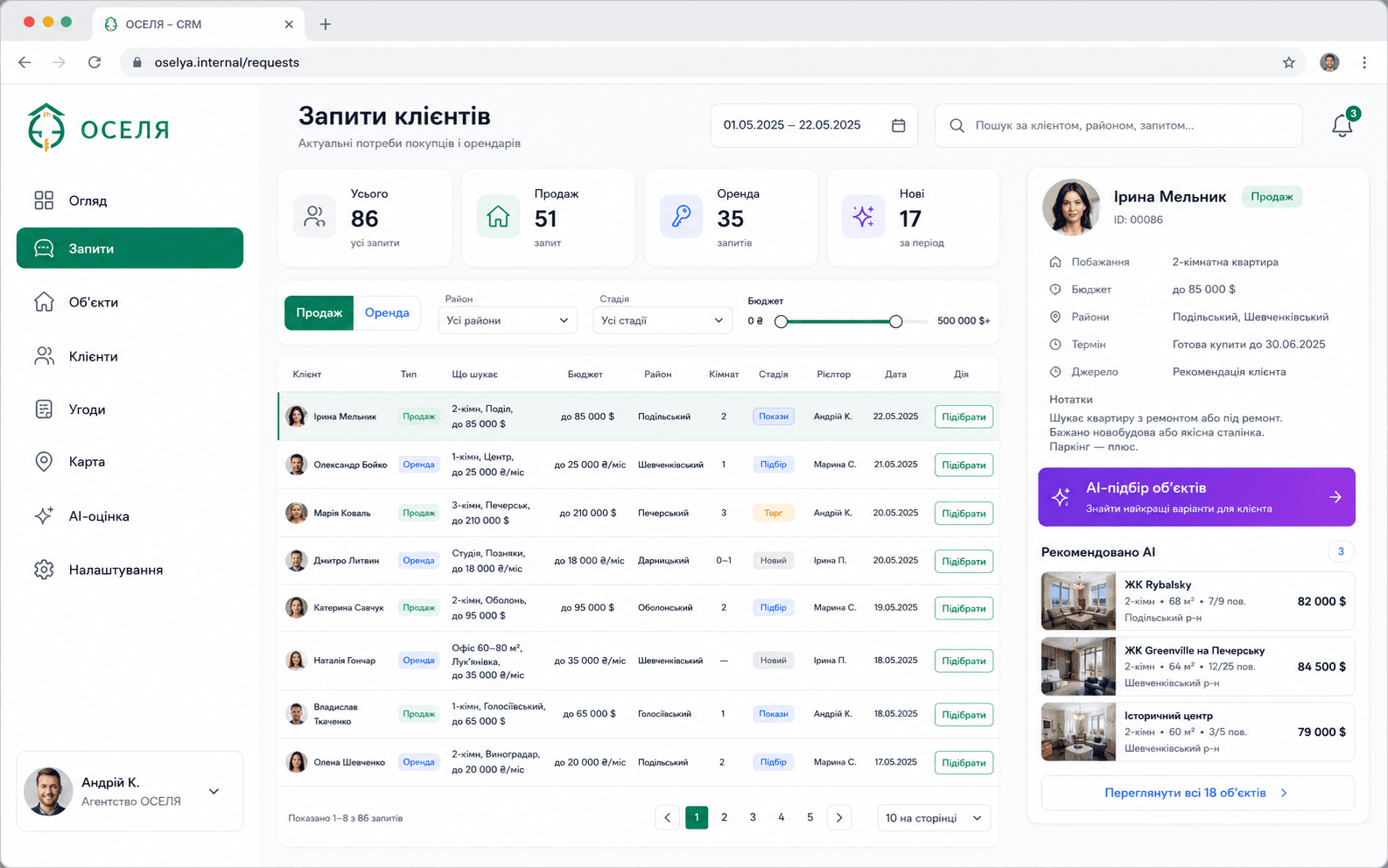Viewport: 1388px width, 868px height.
Task: Click the clock icon beside Термін
Action: [1055, 345]
